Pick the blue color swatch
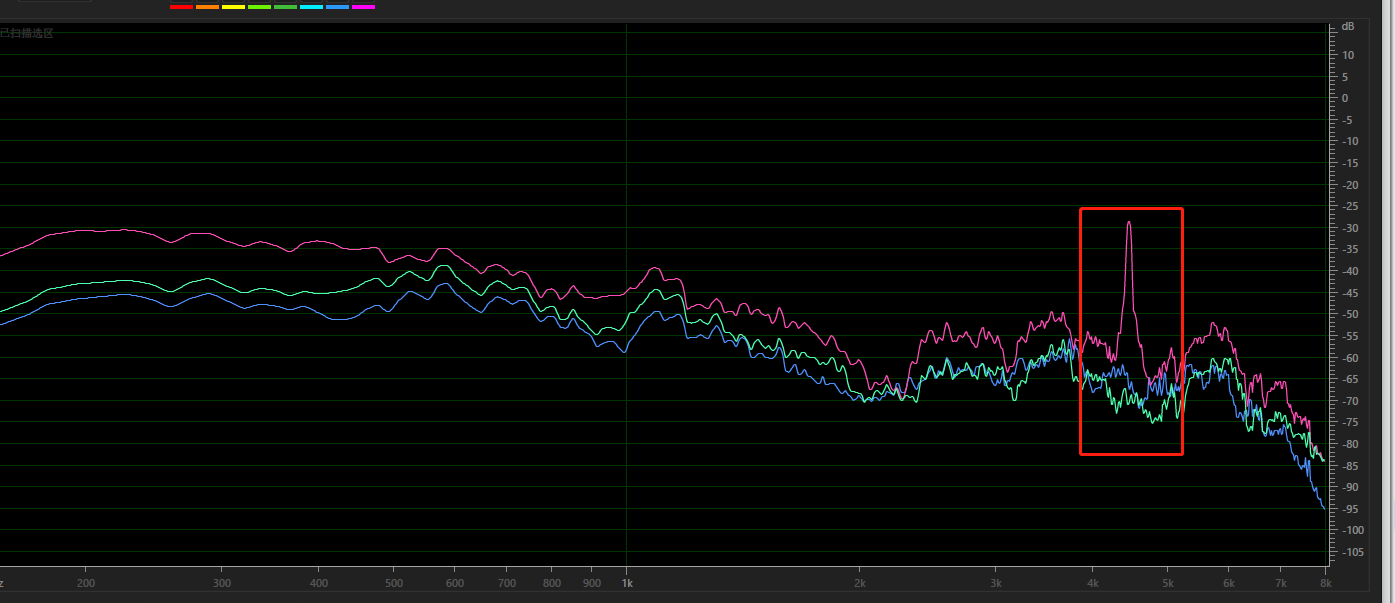Image resolution: width=1395 pixels, height=603 pixels. [x=337, y=7]
